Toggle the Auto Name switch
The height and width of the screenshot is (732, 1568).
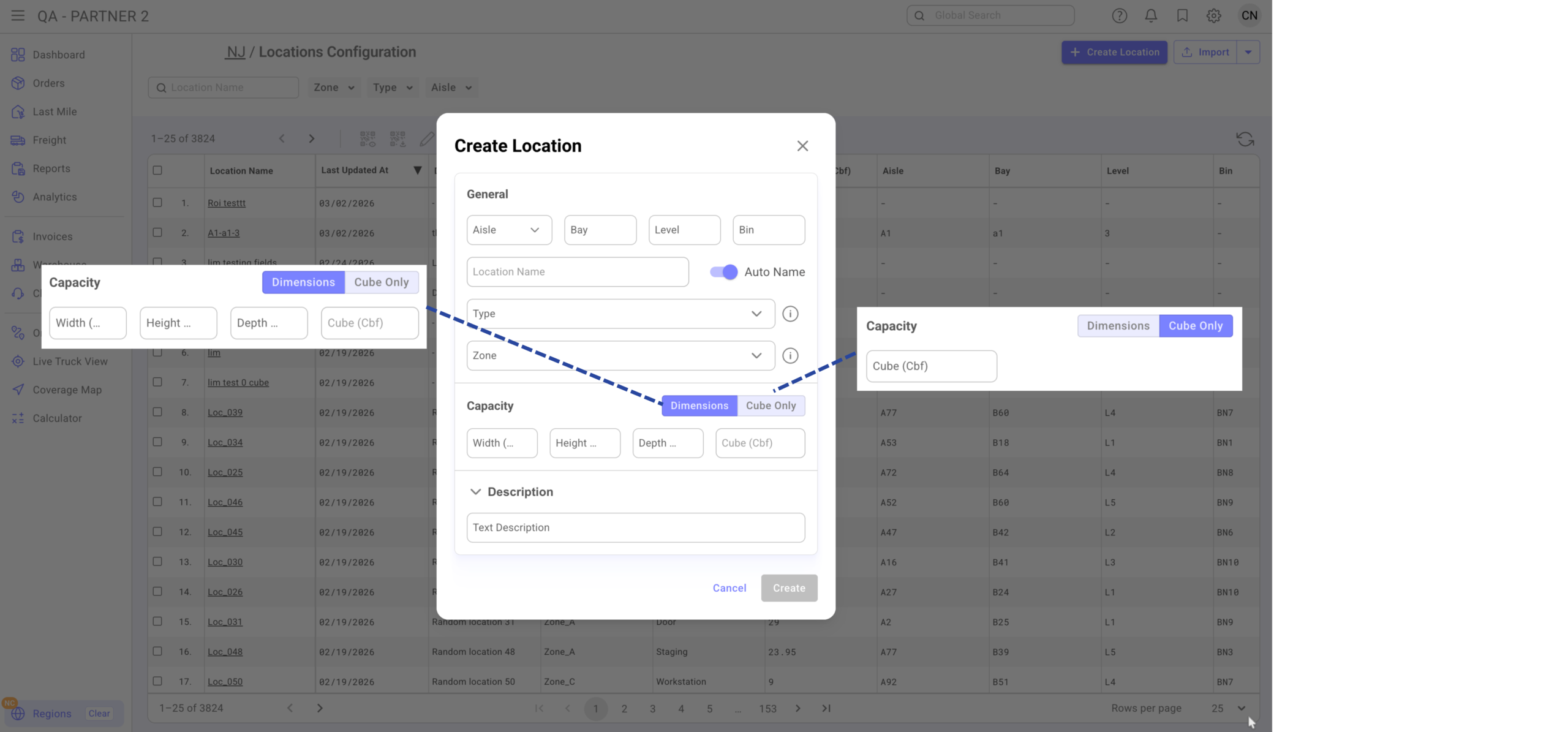(723, 272)
